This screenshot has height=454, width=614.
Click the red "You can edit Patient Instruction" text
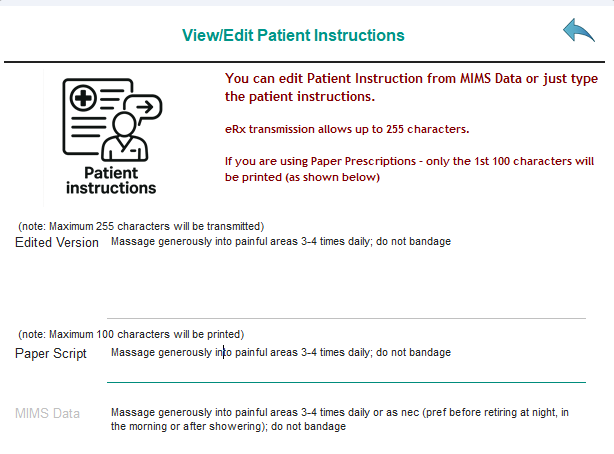tap(411, 87)
